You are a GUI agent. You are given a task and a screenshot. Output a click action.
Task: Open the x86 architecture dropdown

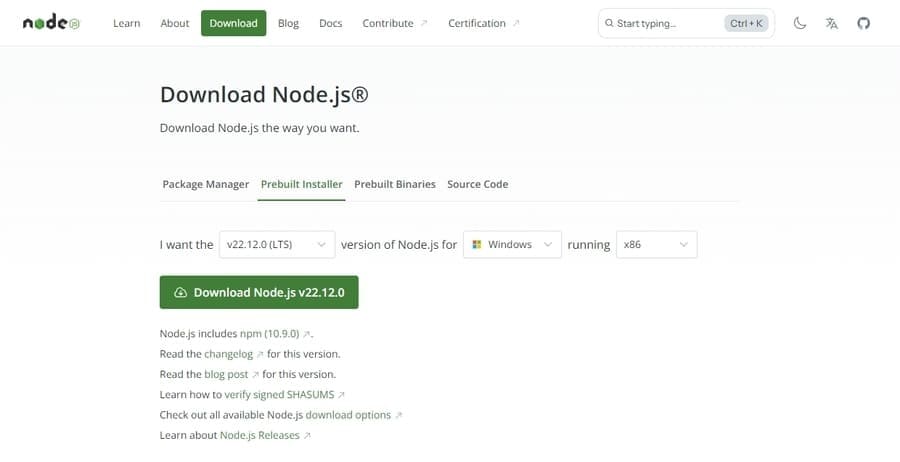pos(657,244)
